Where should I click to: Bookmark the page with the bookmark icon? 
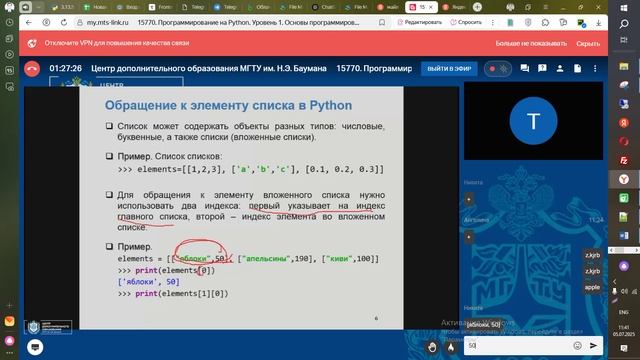(382, 22)
